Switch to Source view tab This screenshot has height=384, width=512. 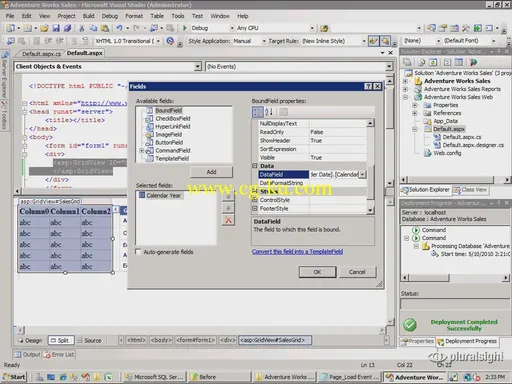click(x=89, y=340)
